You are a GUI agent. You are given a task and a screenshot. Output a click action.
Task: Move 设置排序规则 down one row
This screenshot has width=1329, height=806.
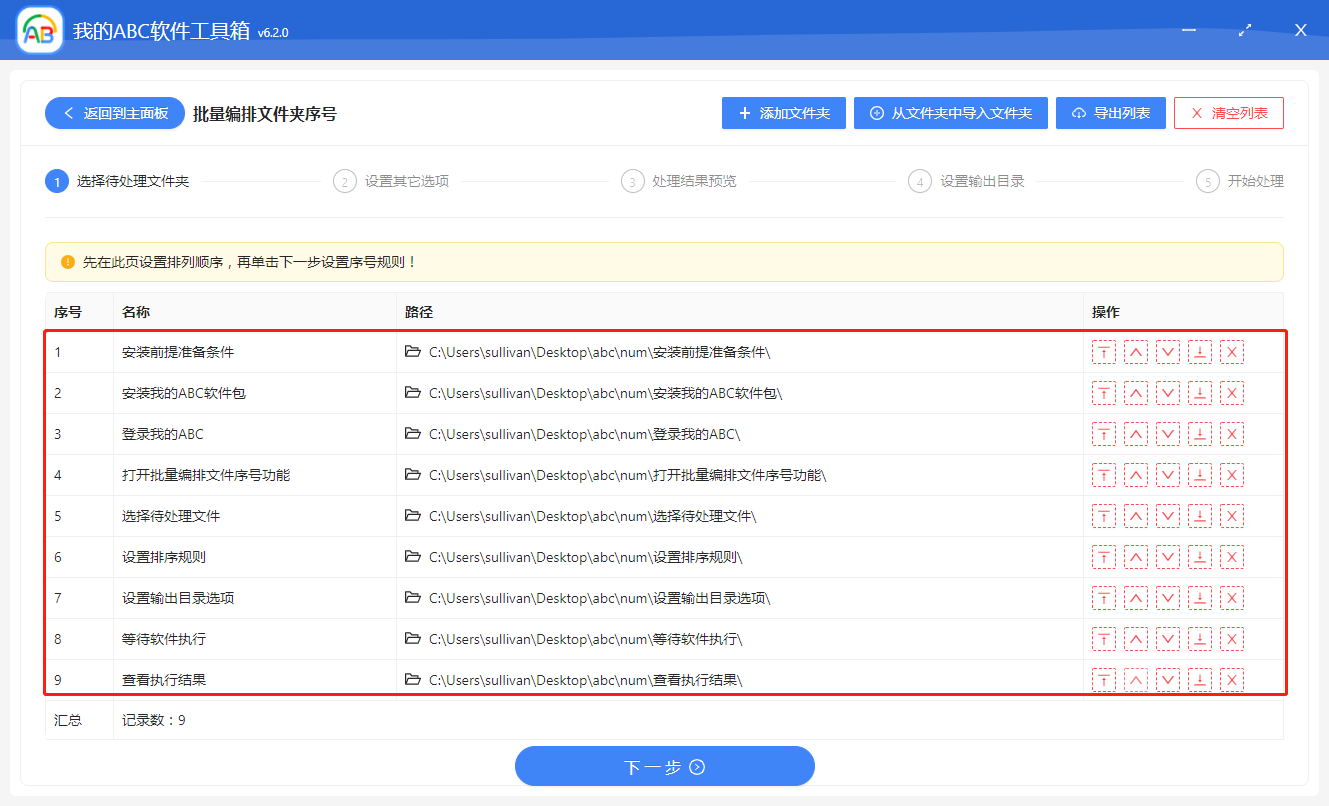tap(1168, 557)
